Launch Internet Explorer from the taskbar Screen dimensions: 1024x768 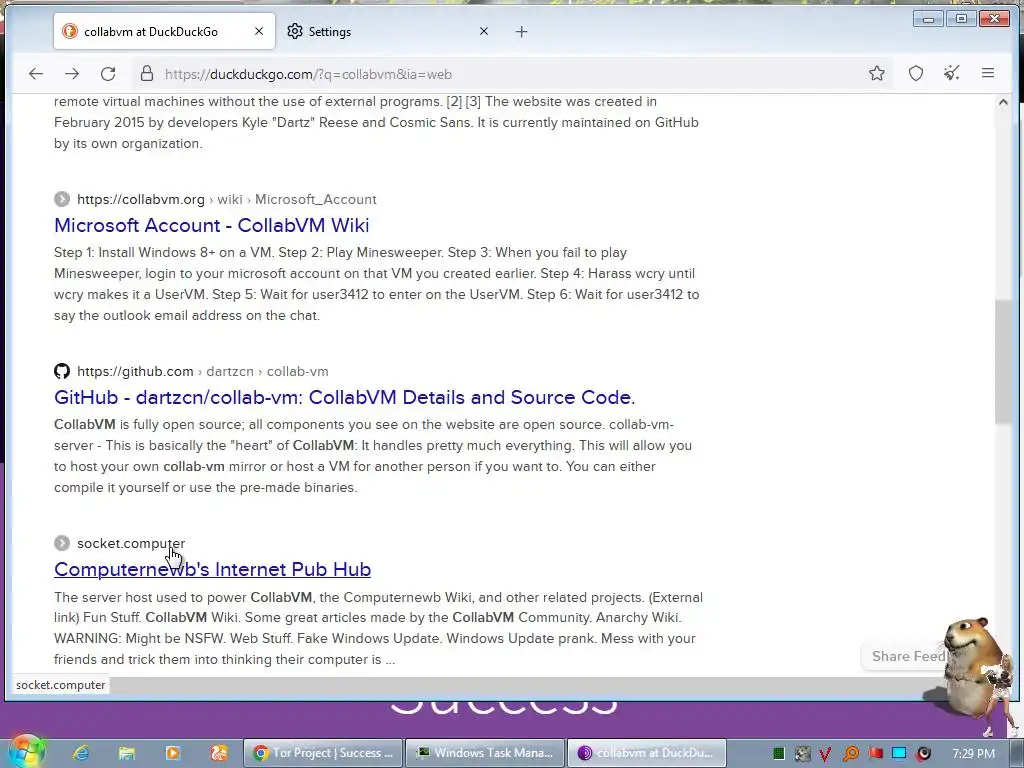coord(81,753)
